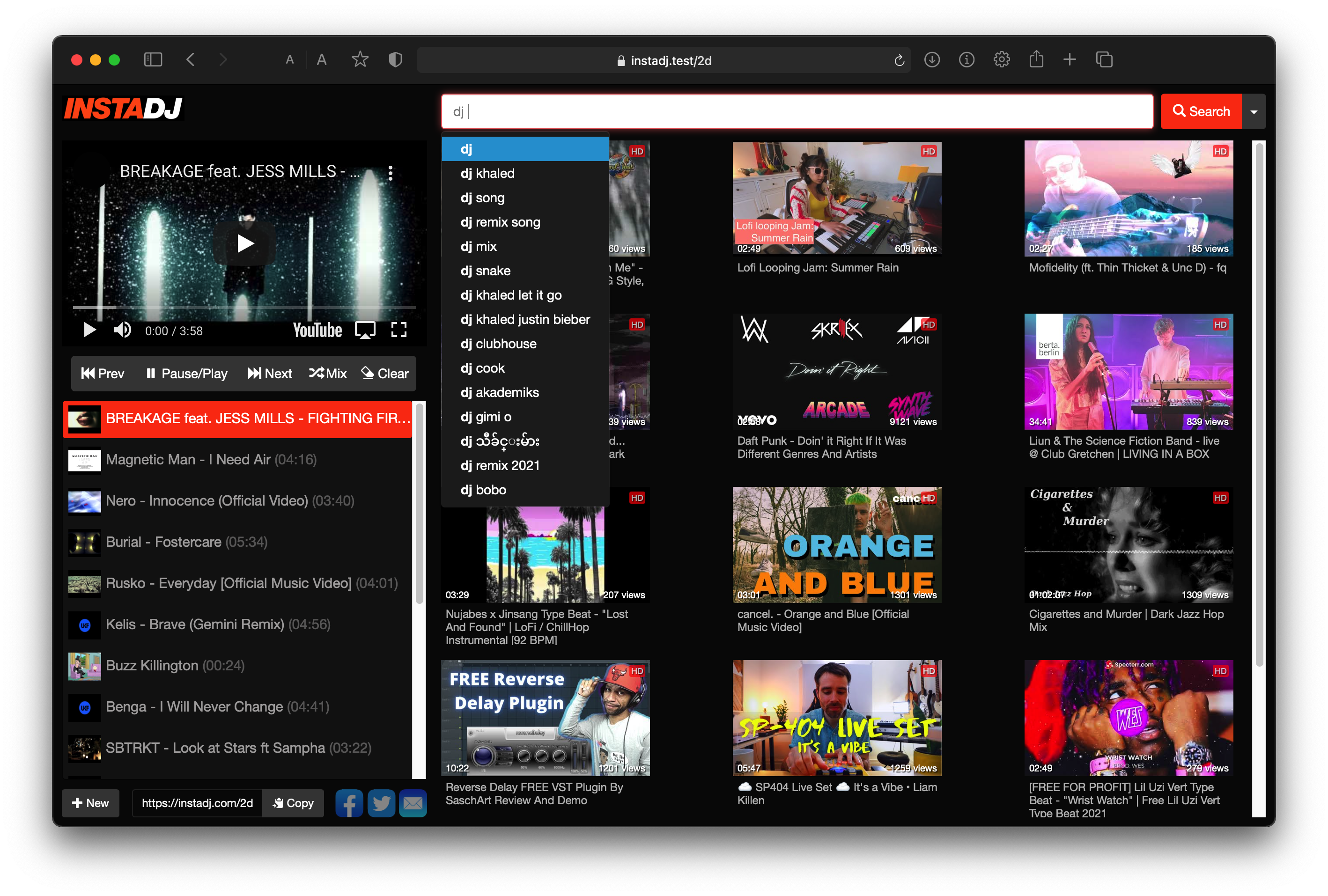The width and height of the screenshot is (1328, 896).
Task: Enter fullscreen on the video player
Action: [x=399, y=330]
